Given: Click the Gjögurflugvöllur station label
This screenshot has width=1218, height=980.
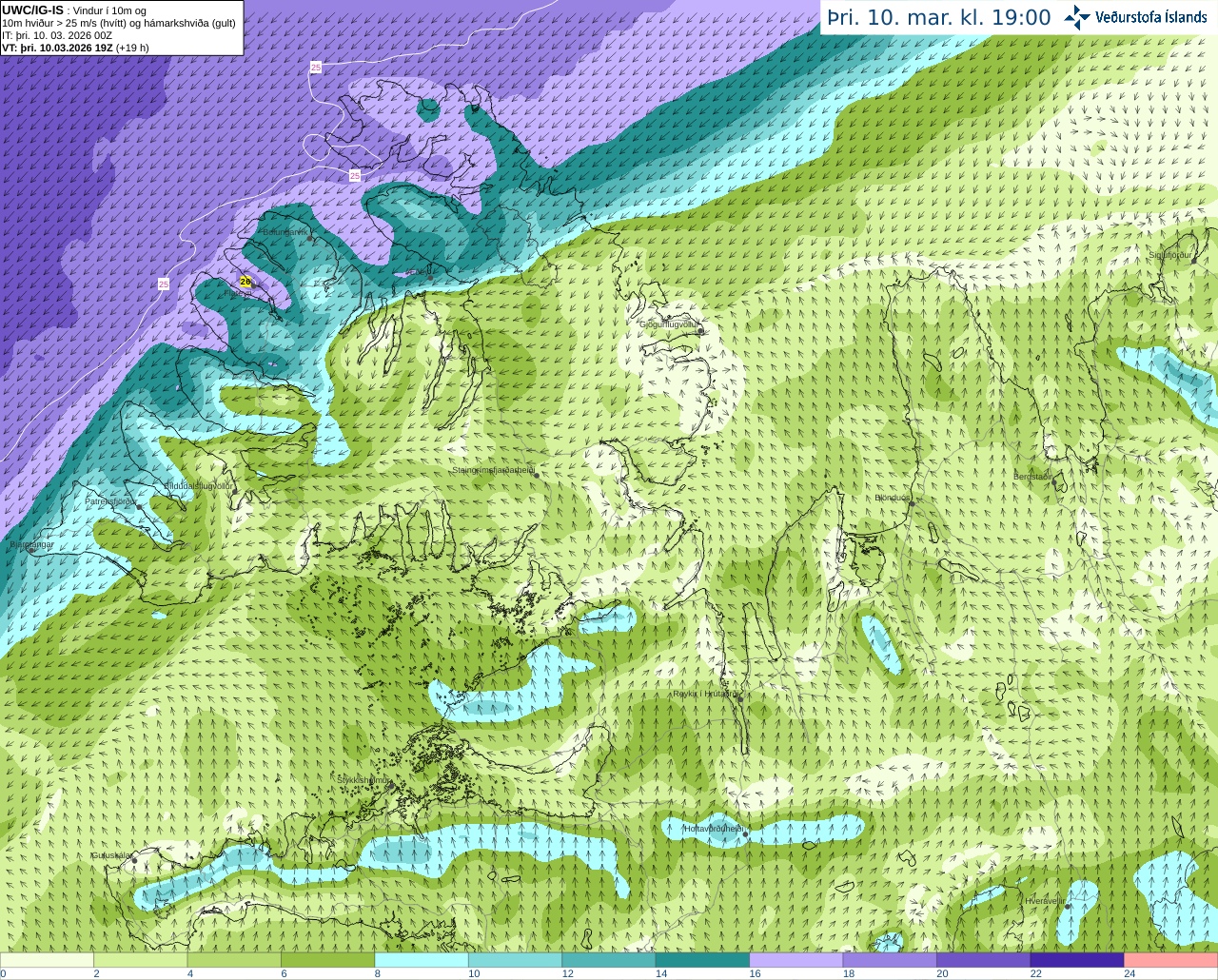Looking at the screenshot, I should [x=669, y=324].
